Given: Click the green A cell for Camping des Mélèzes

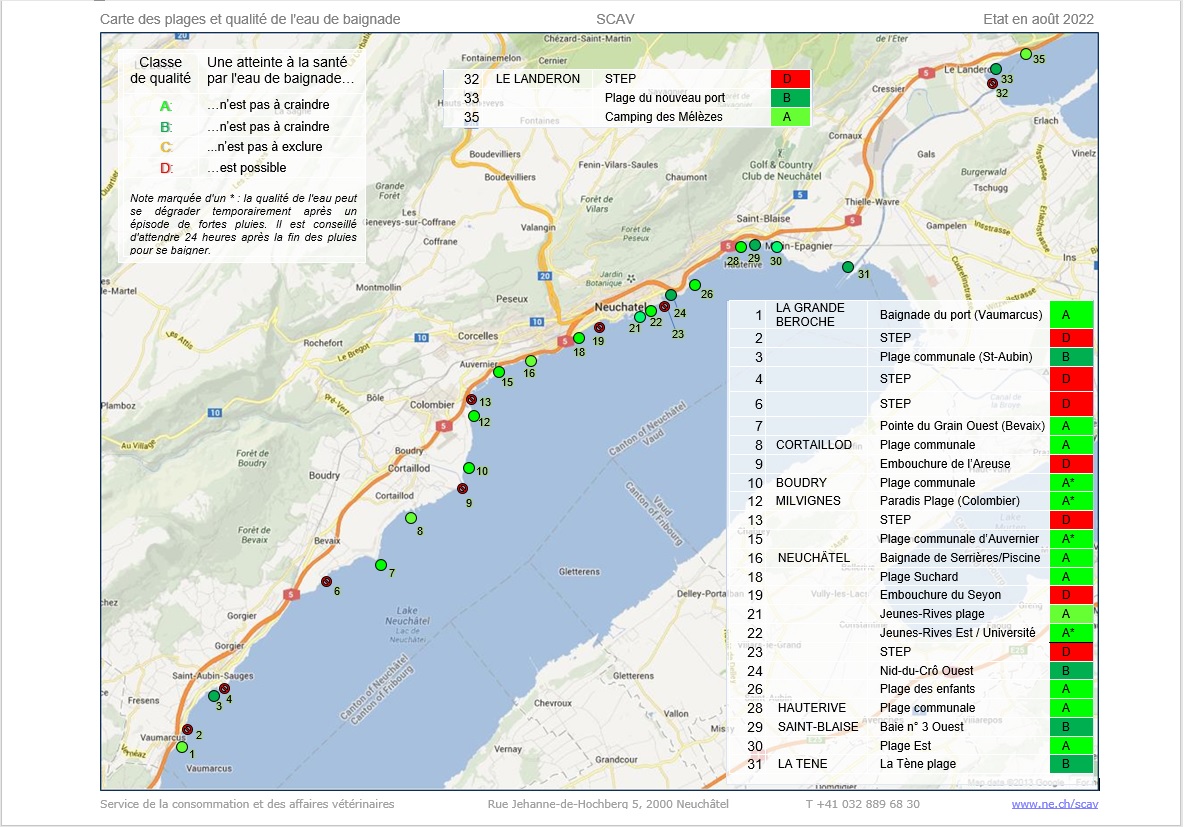Looking at the screenshot, I should tap(790, 117).
